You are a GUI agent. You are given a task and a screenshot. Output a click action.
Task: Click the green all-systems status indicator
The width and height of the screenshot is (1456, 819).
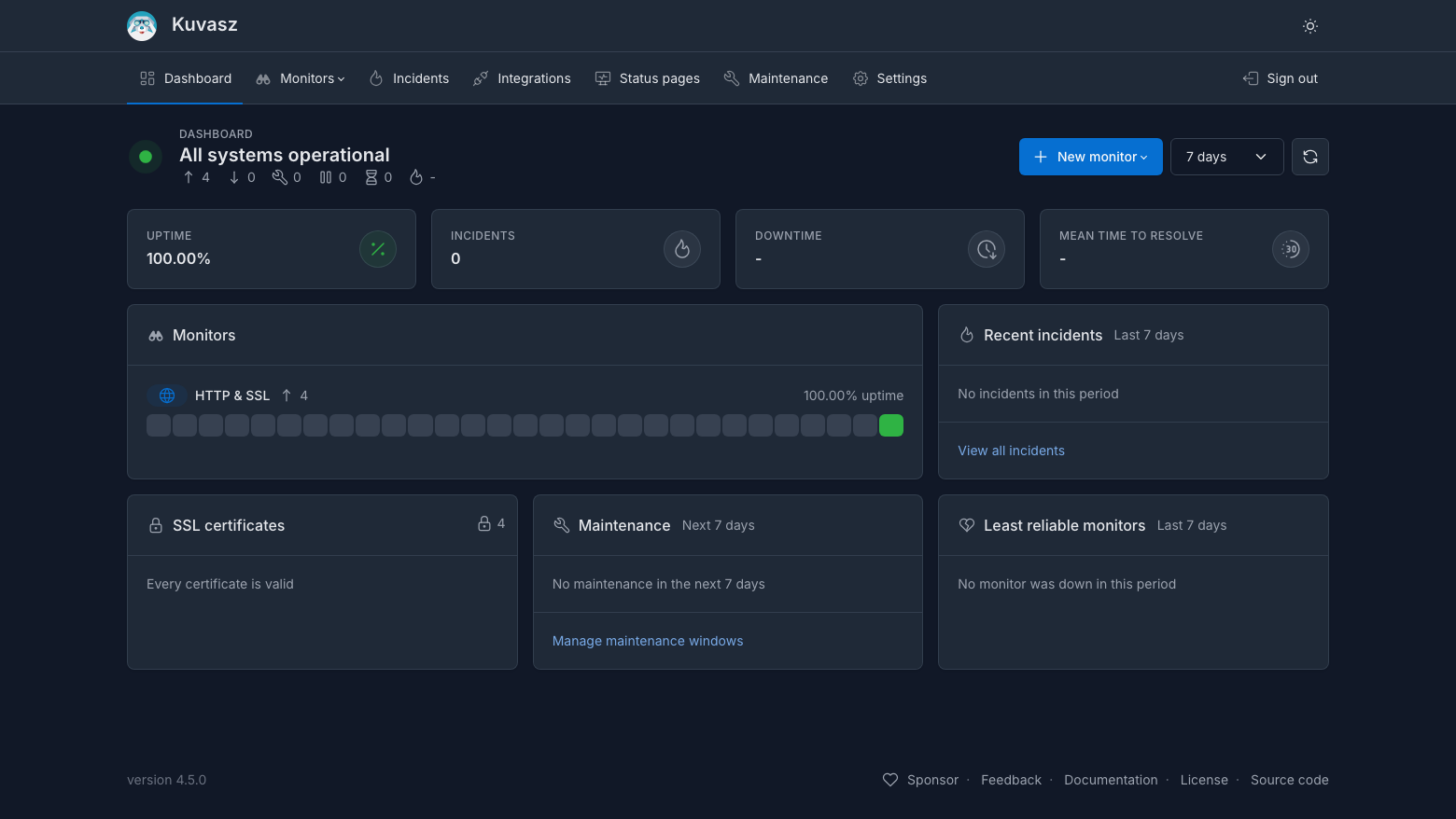(146, 157)
